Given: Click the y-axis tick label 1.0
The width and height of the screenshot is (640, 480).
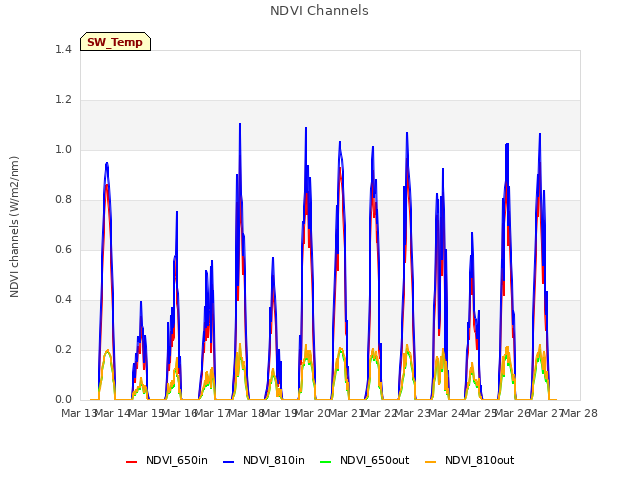Looking at the screenshot, I should (63, 150).
